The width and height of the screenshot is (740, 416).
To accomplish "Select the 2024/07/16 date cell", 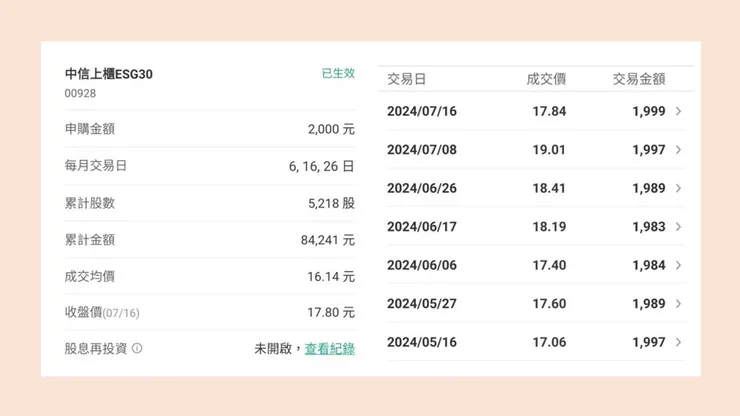I will 422,111.
